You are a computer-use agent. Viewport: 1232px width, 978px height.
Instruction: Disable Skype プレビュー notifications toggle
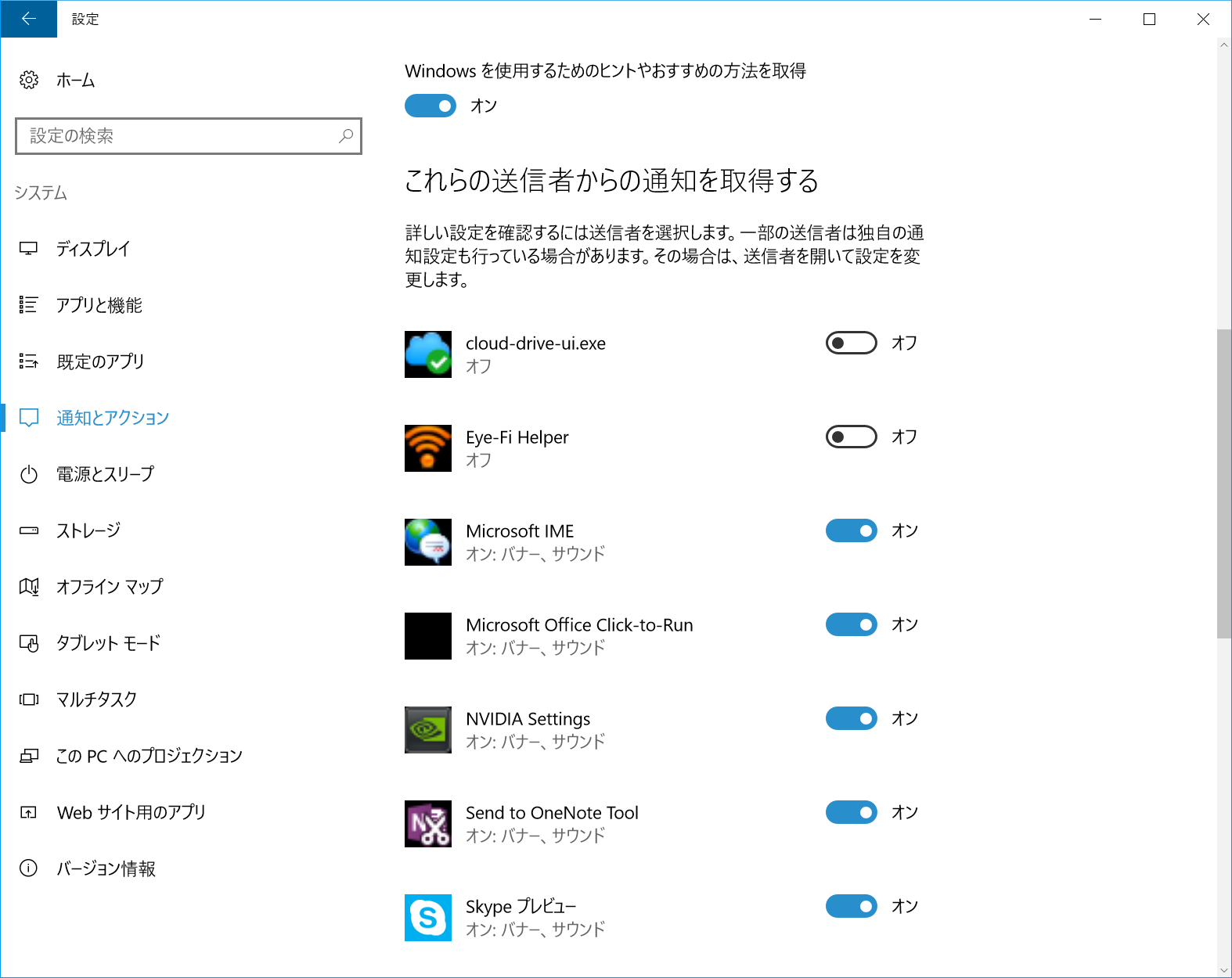coord(852,906)
